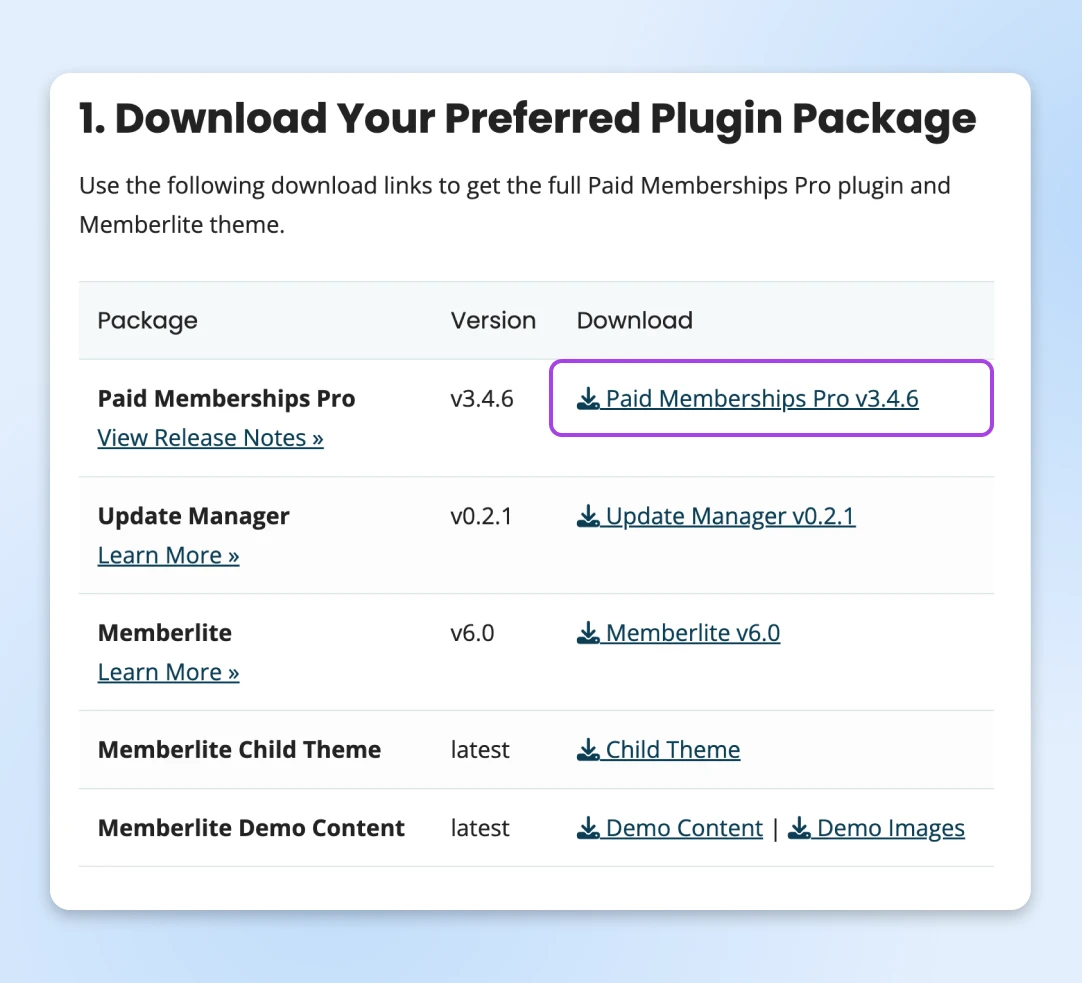Click the Download column header
This screenshot has width=1082, height=983.
(x=634, y=321)
